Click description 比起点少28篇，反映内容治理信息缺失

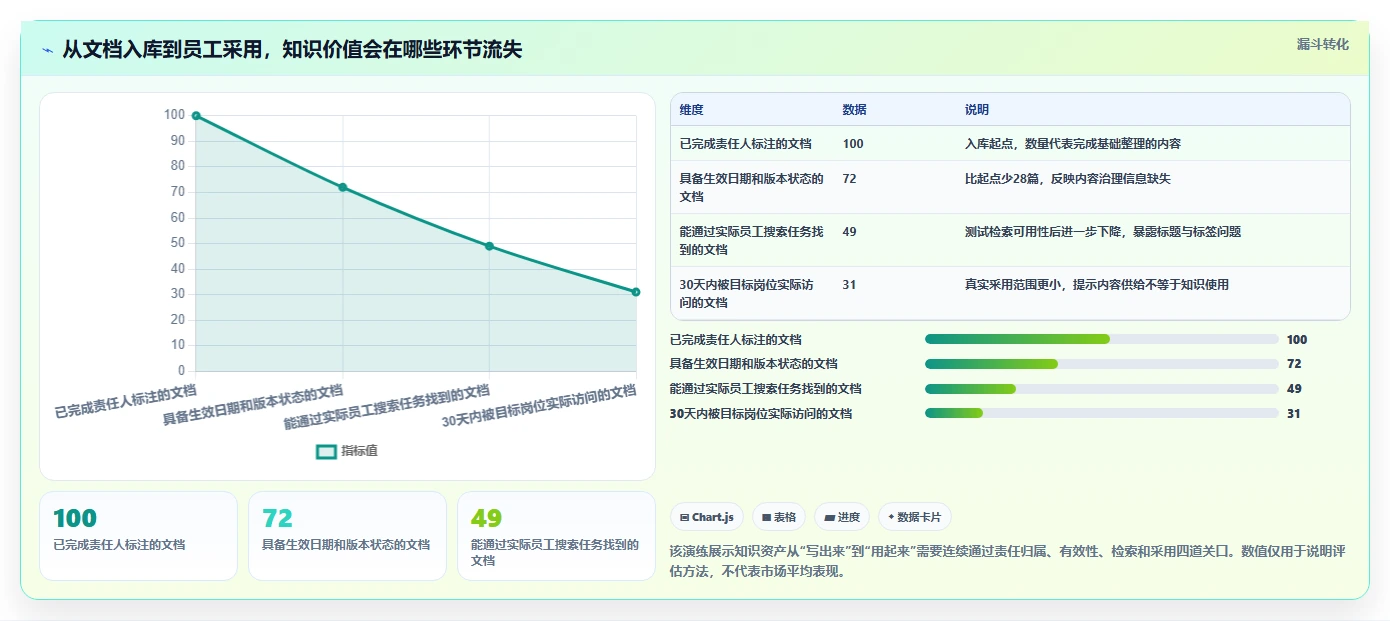[x=1067, y=179]
